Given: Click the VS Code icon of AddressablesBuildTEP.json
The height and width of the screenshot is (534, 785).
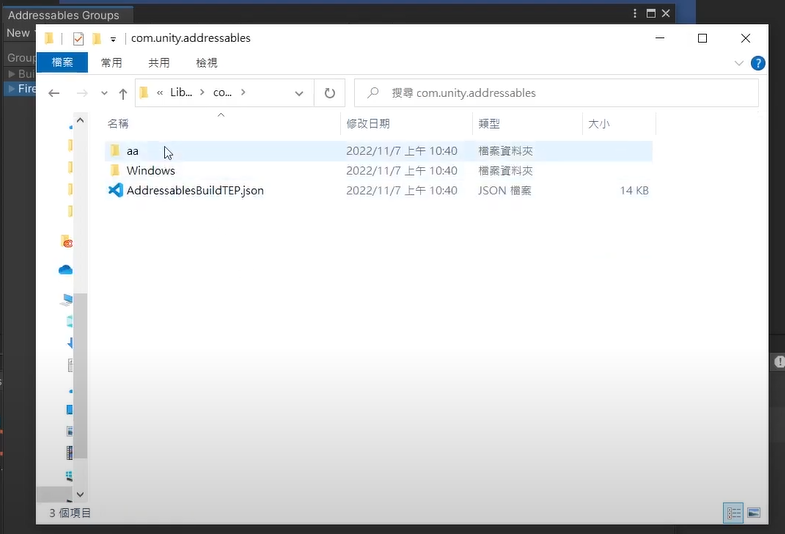Looking at the screenshot, I should 116,191.
